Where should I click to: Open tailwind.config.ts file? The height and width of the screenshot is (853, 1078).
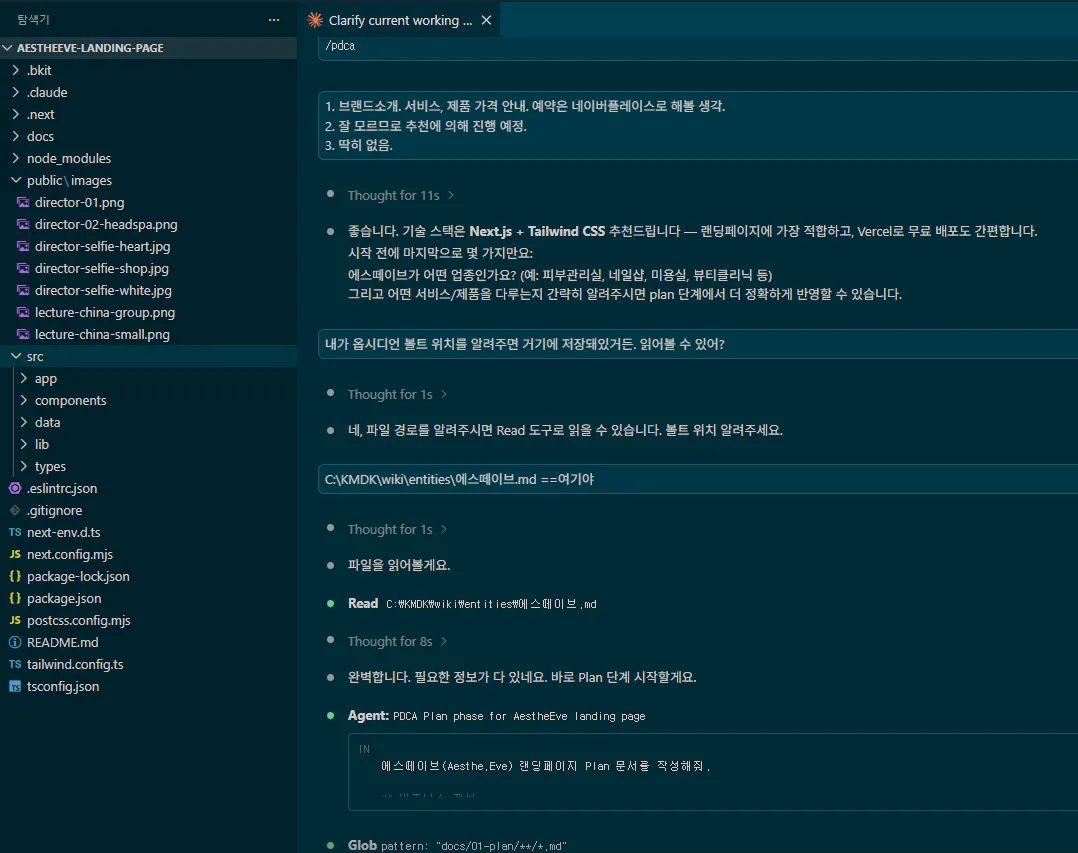click(x=75, y=664)
